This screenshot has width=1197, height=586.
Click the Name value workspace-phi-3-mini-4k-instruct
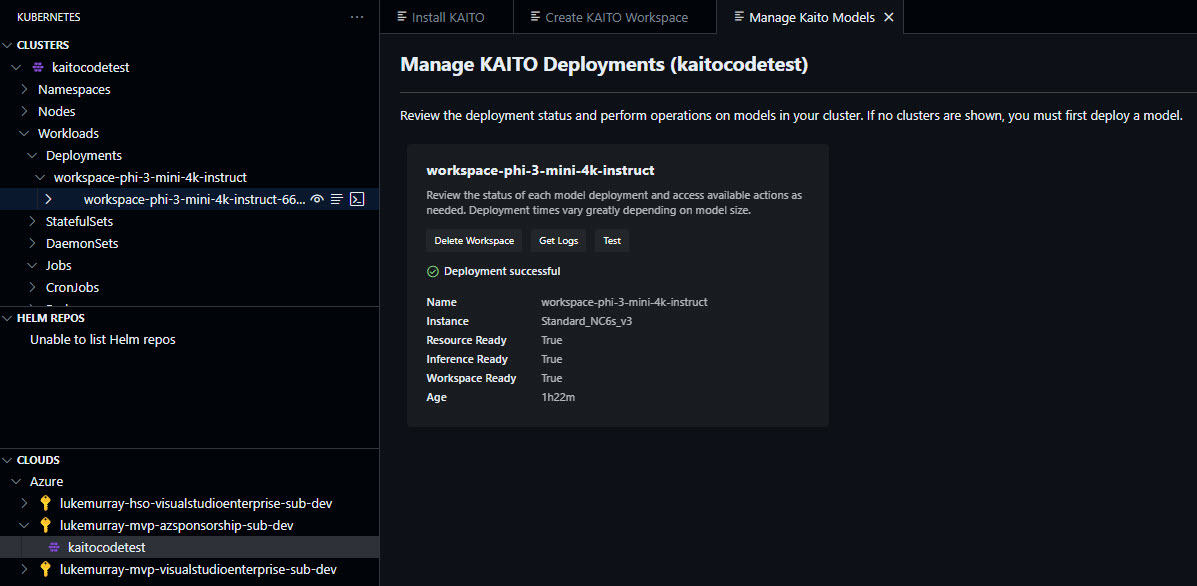[x=624, y=302]
